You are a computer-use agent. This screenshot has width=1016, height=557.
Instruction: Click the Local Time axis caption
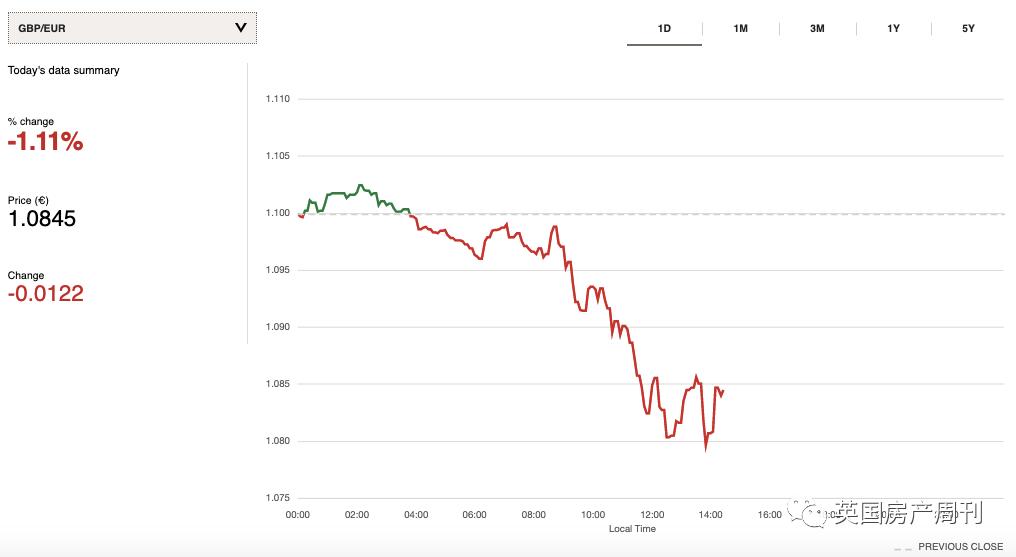632,528
